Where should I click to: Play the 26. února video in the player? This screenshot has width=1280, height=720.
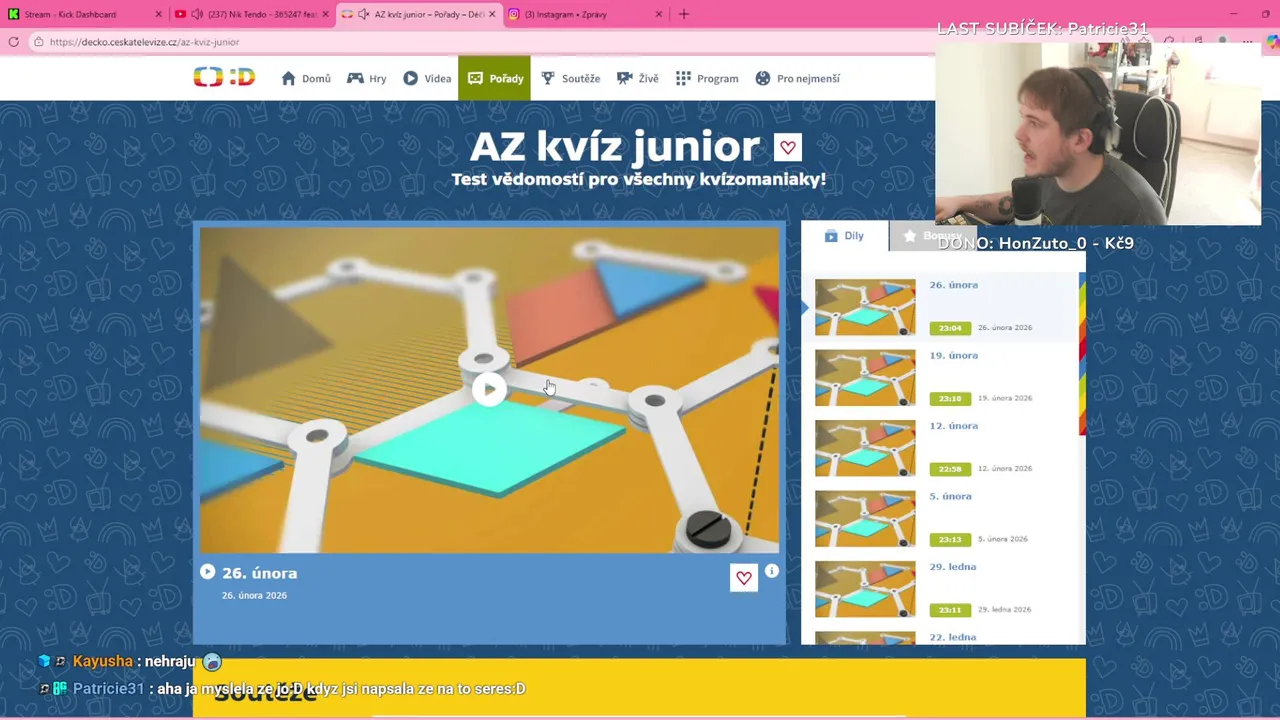(489, 389)
